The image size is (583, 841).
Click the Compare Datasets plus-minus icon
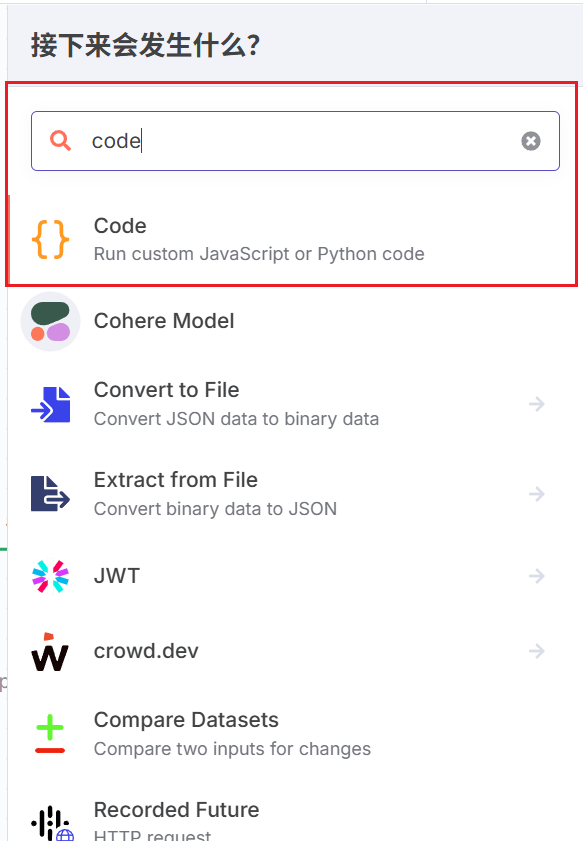[50, 734]
